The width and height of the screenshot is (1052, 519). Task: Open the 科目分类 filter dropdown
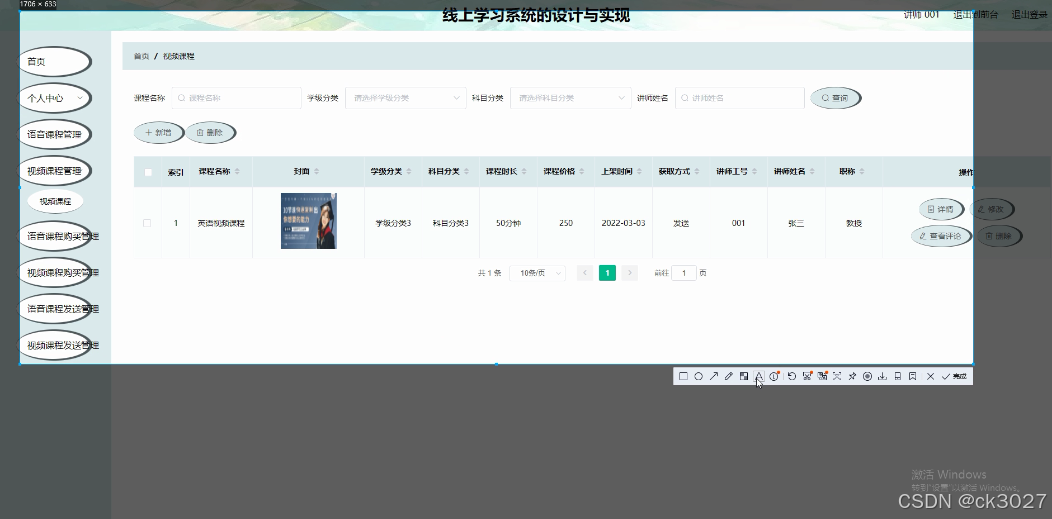point(571,98)
